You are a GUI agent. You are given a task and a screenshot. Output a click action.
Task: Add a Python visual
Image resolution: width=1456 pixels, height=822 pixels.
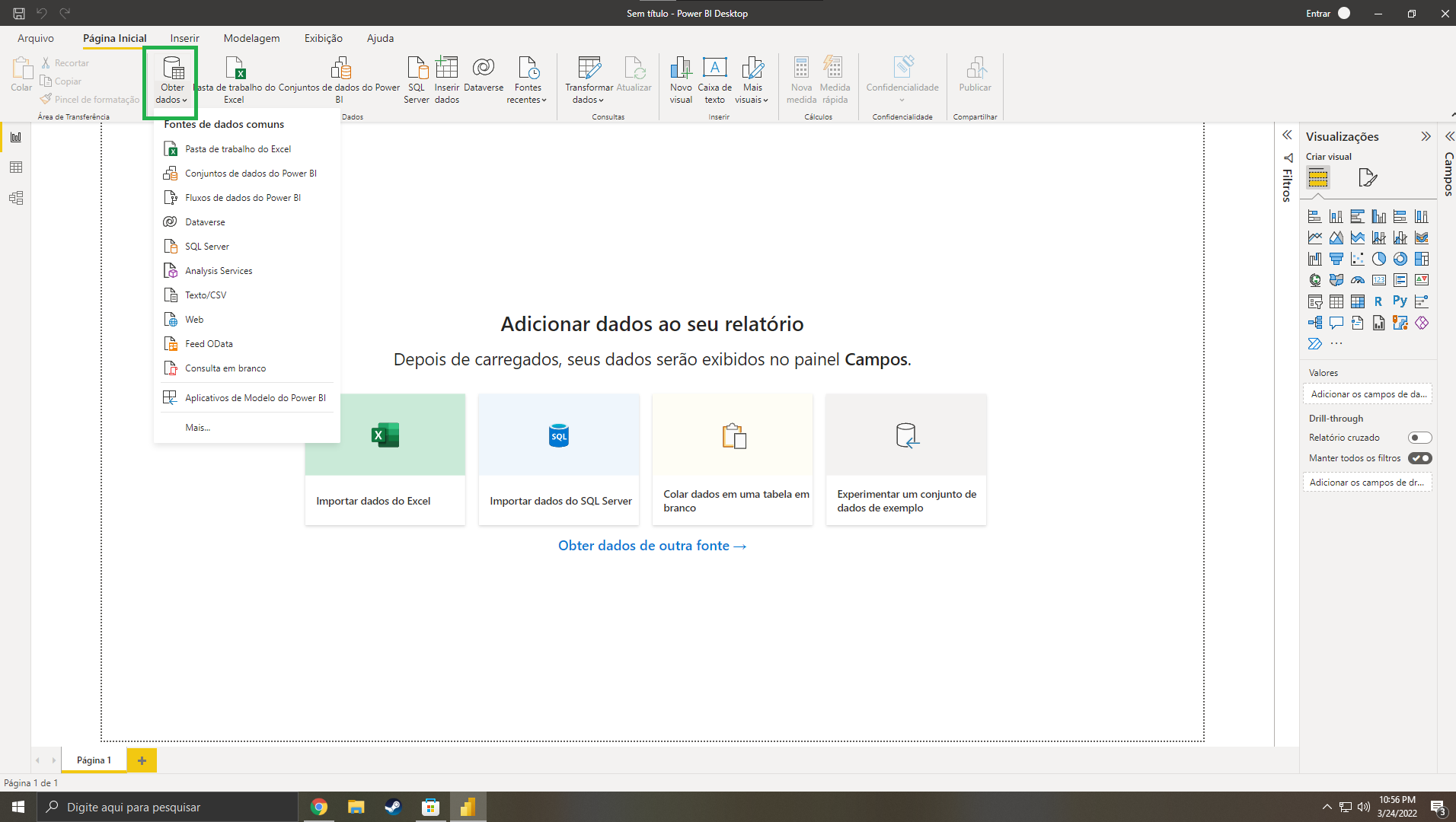pos(1400,302)
